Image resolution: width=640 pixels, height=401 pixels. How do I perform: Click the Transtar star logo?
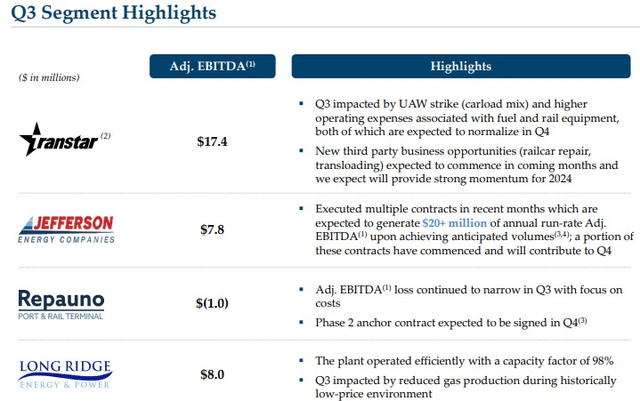(59, 140)
